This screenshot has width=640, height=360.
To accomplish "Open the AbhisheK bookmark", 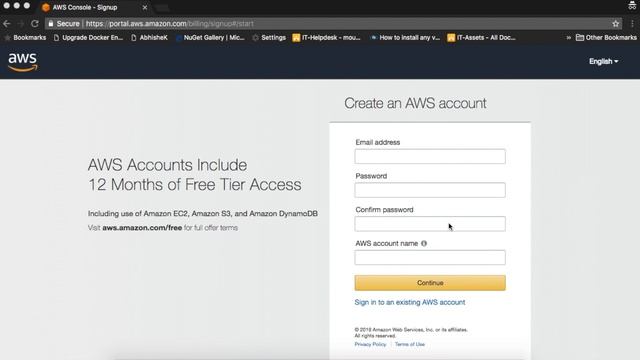I will tap(149, 38).
